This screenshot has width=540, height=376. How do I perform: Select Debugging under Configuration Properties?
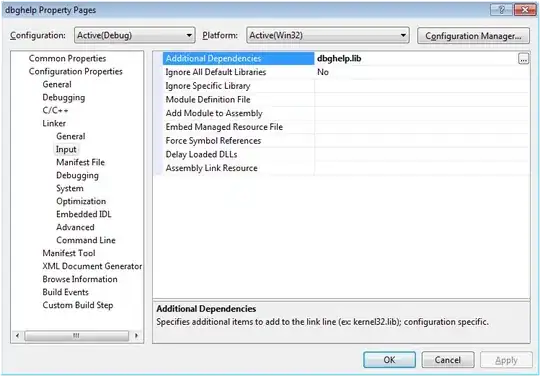pos(64,97)
